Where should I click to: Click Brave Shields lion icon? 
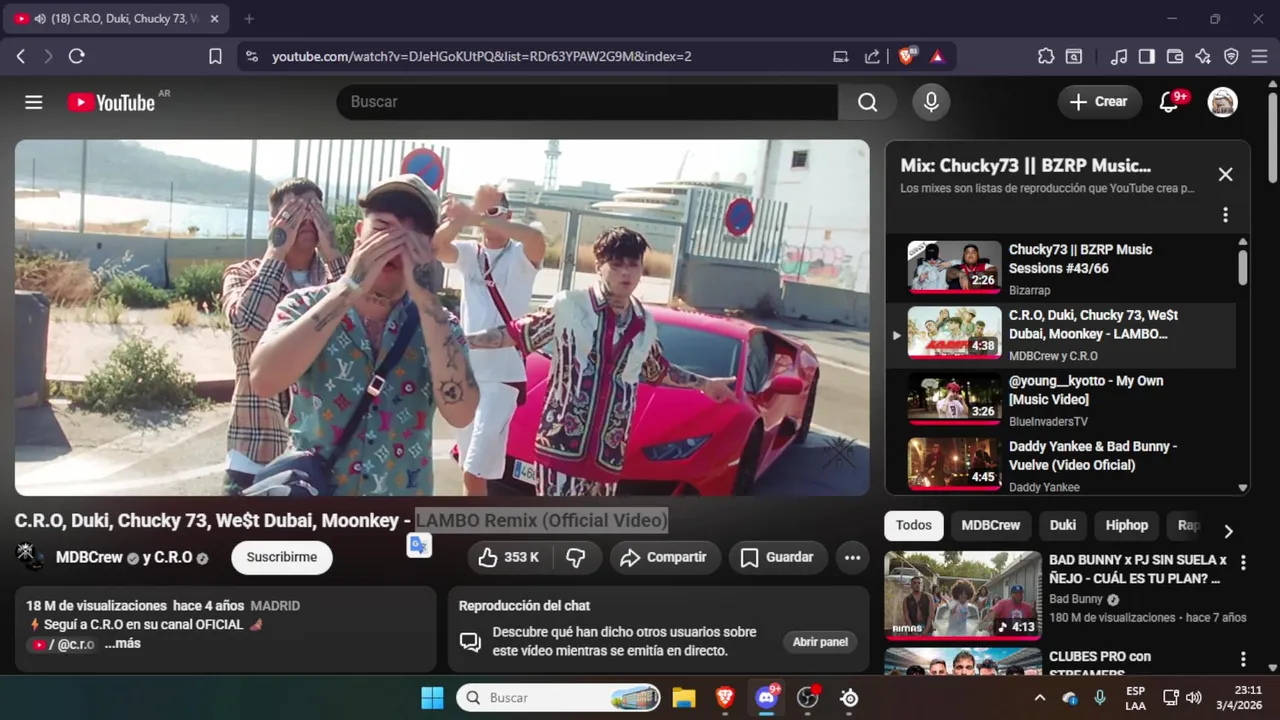click(906, 57)
